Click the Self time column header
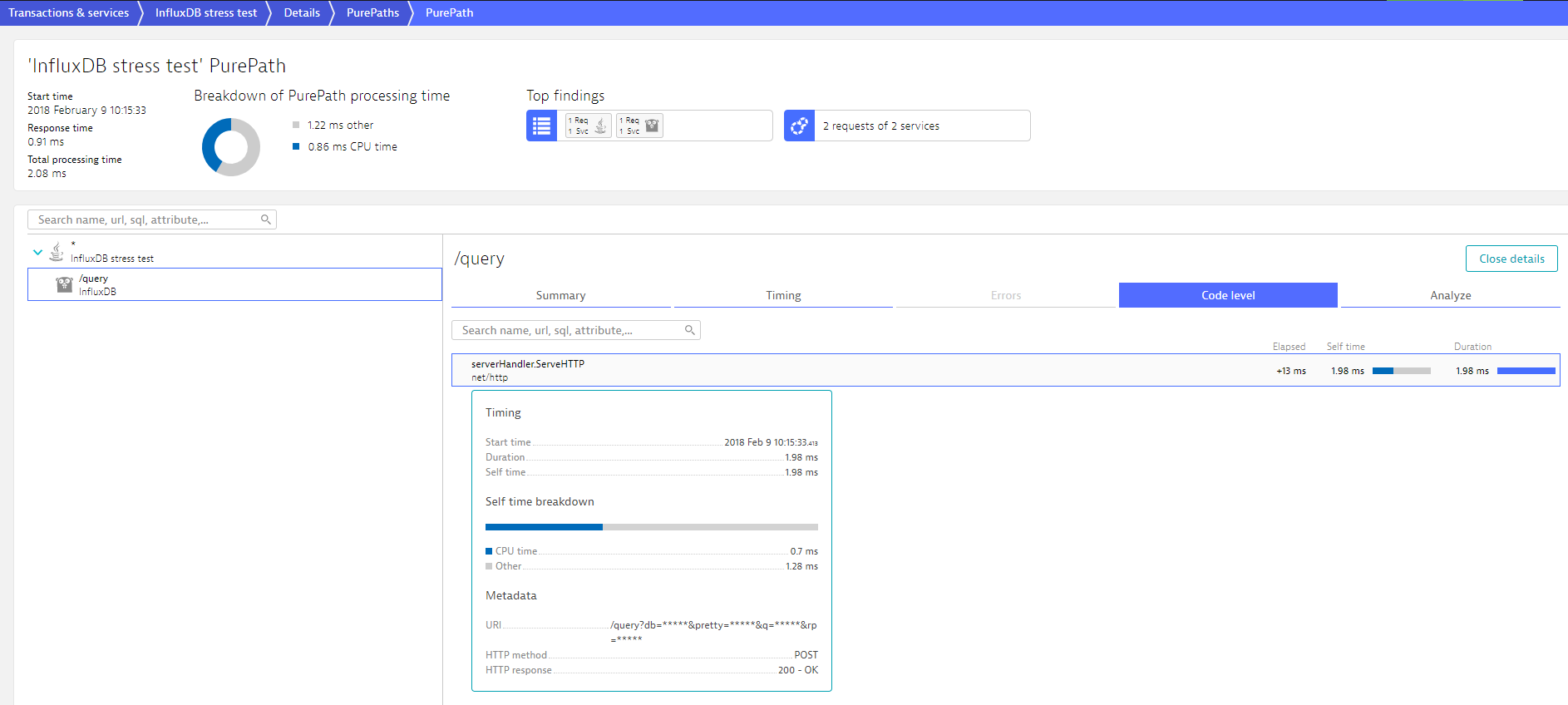This screenshot has height=705, width=1568. 1345,347
